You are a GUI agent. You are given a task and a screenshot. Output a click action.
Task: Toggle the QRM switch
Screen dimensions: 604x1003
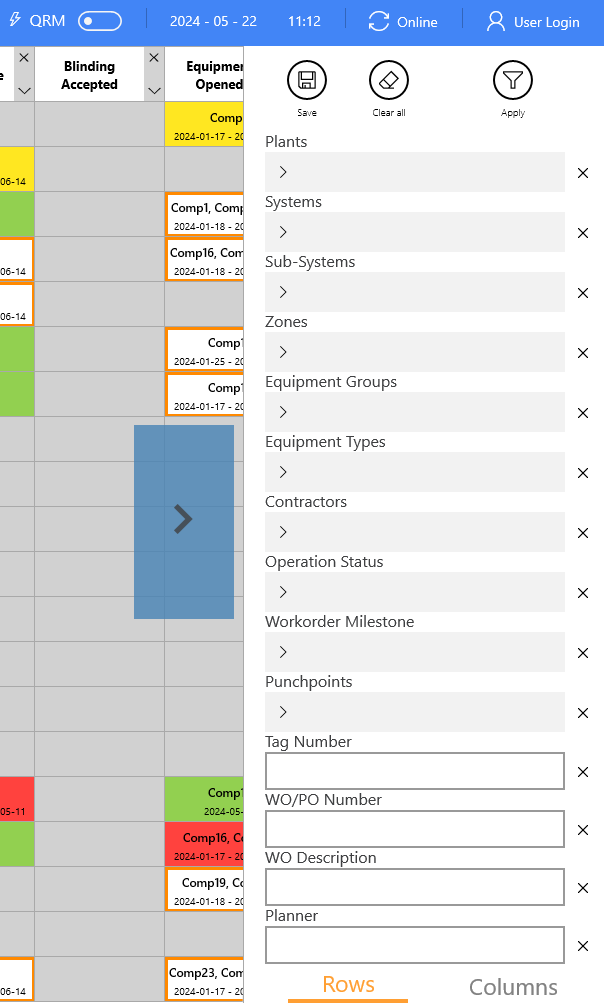coord(99,21)
